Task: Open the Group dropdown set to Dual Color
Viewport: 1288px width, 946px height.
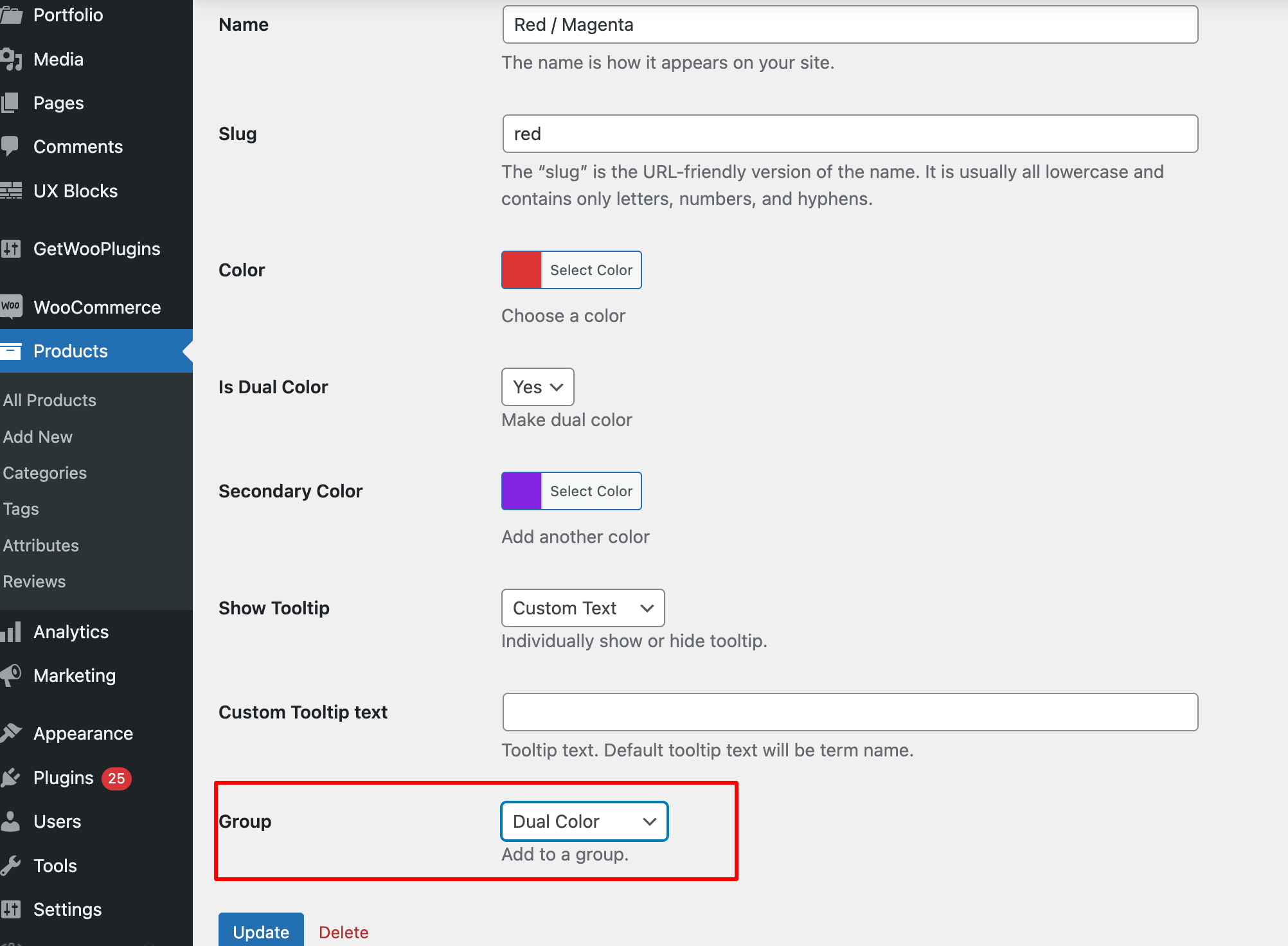Action: click(584, 821)
